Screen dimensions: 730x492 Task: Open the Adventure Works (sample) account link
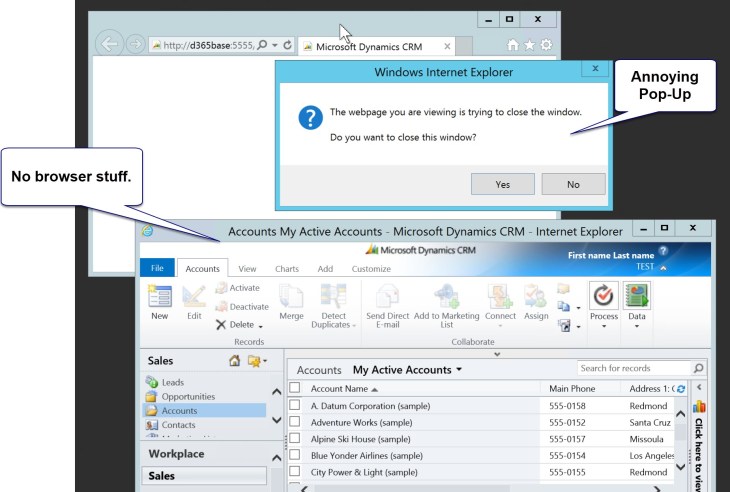click(361, 423)
